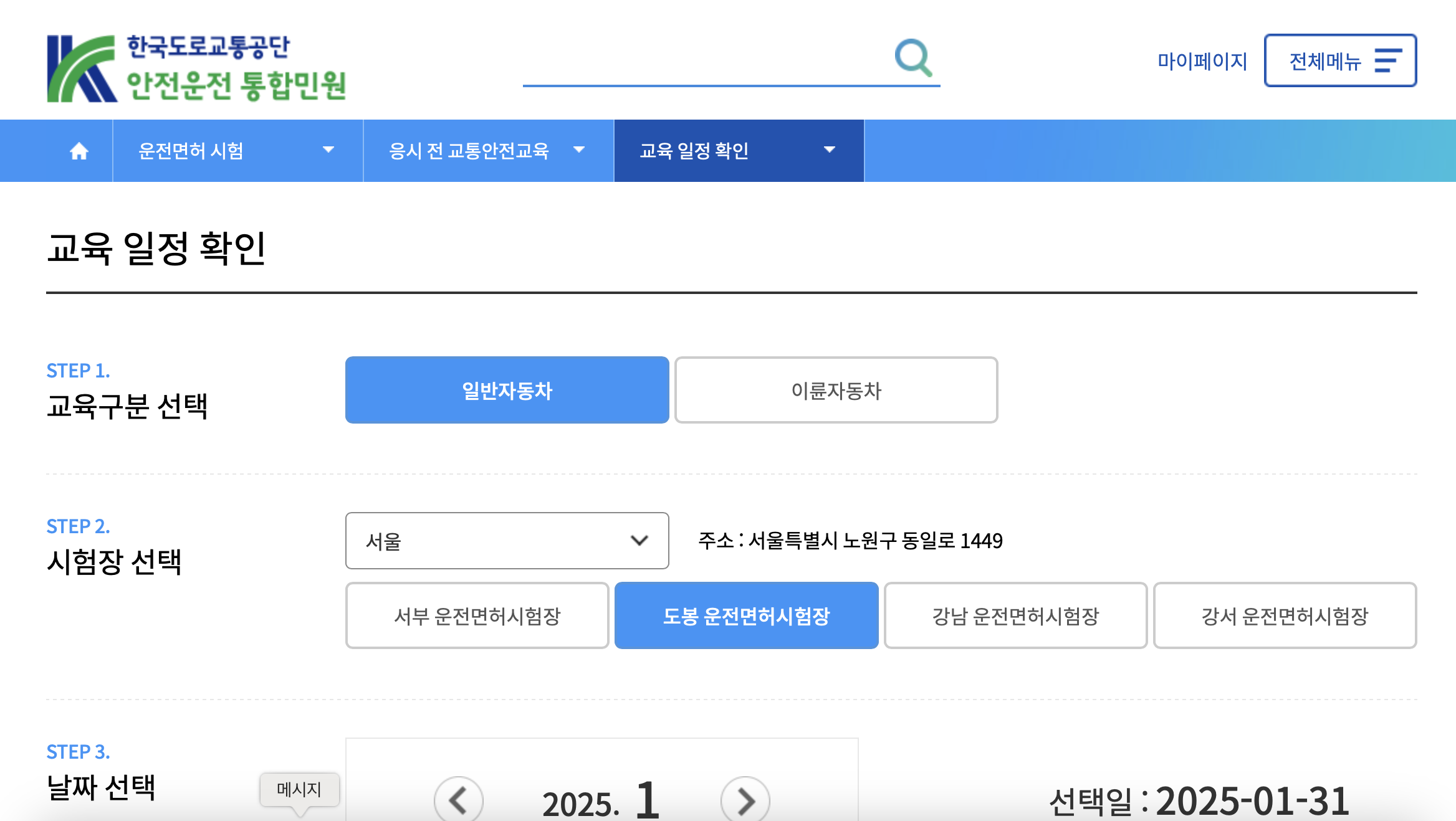Choose 강남 운전면허시험장 button
The height and width of the screenshot is (821, 1456).
click(x=1015, y=616)
